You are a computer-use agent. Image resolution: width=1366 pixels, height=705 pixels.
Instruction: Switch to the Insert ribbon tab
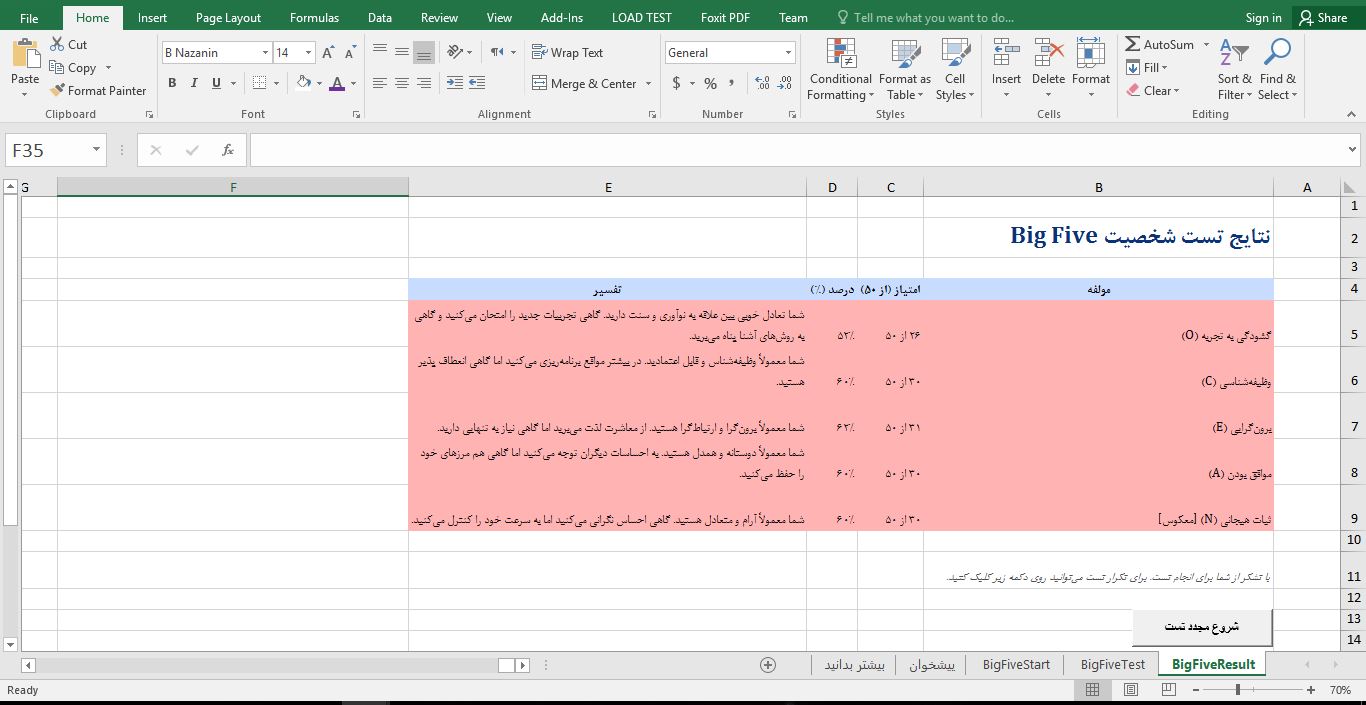tap(152, 17)
